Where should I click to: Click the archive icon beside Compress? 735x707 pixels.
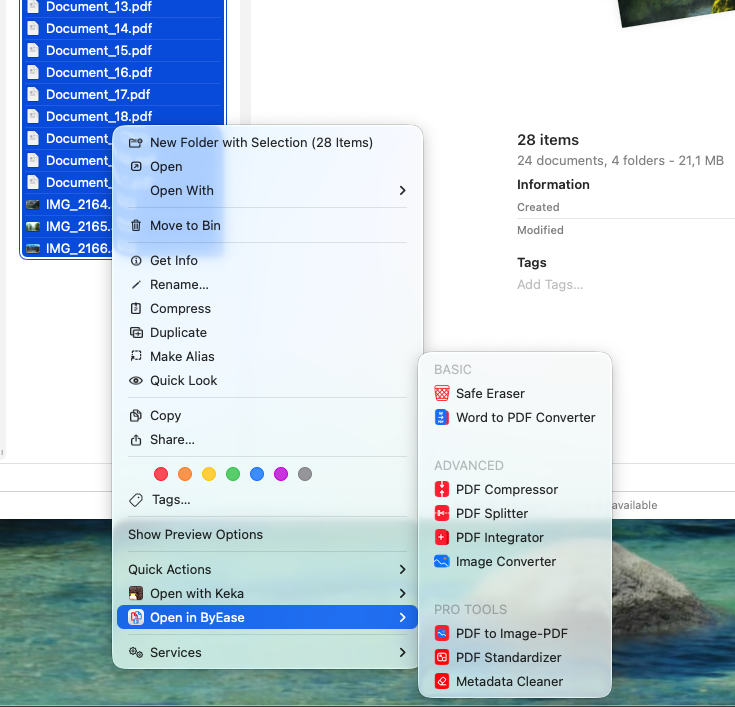(x=136, y=308)
